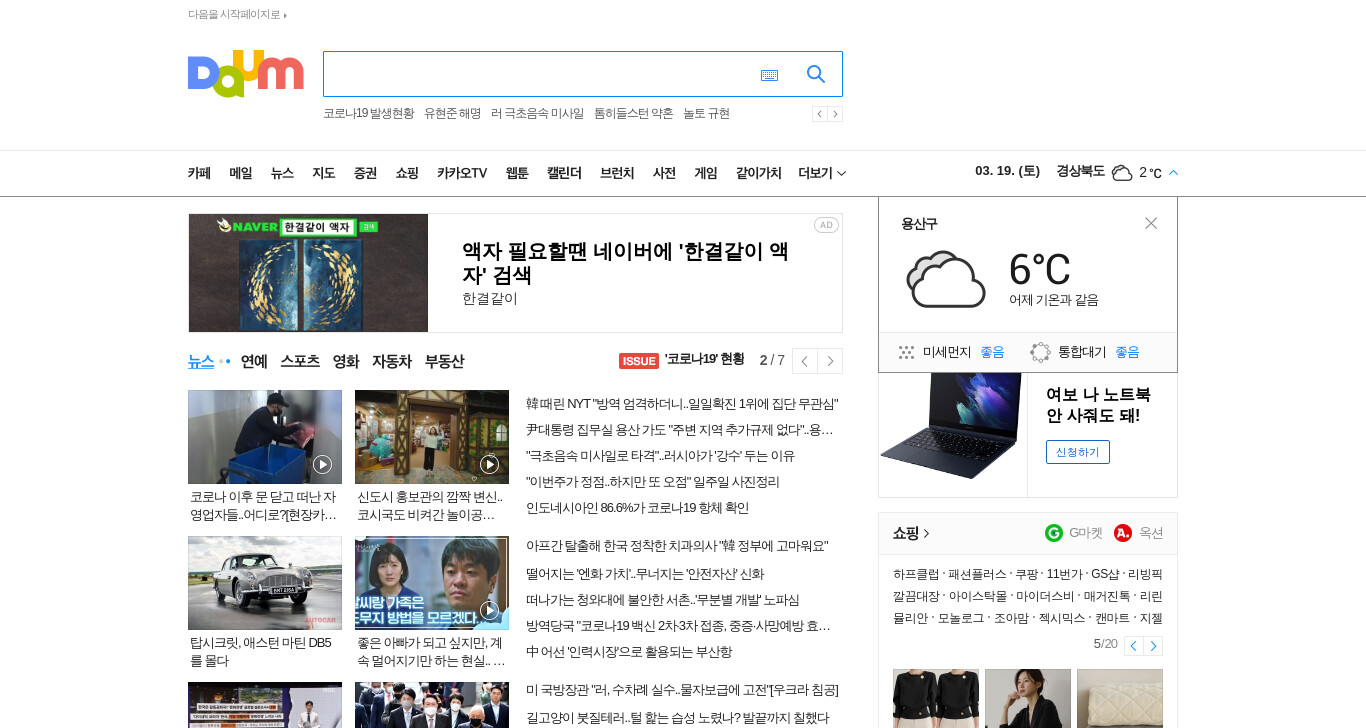Go to next shopping page arrow
This screenshot has height=728, width=1366.
[x=1153, y=646]
